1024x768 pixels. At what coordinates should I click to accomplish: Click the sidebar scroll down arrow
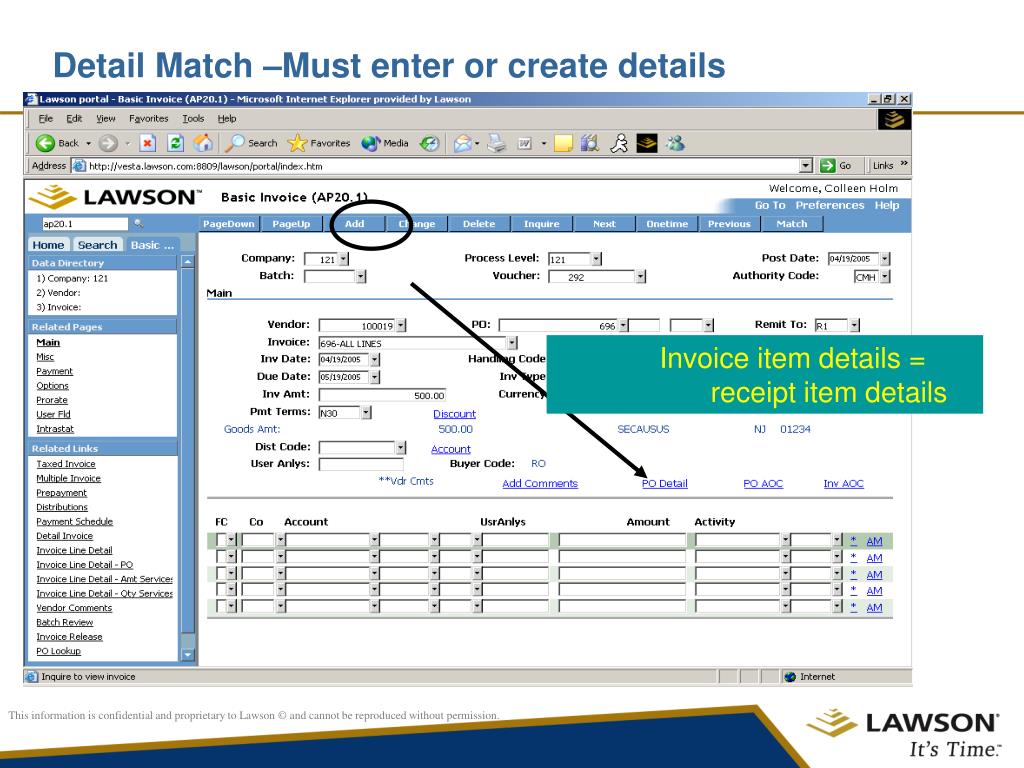(x=187, y=654)
